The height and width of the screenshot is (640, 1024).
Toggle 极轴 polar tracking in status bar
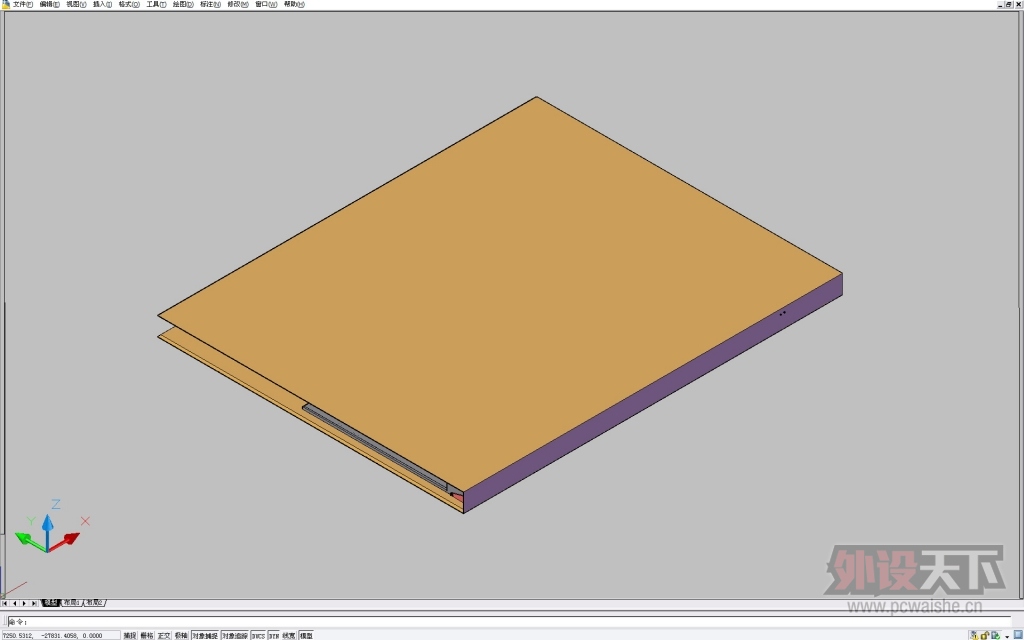pos(181,635)
